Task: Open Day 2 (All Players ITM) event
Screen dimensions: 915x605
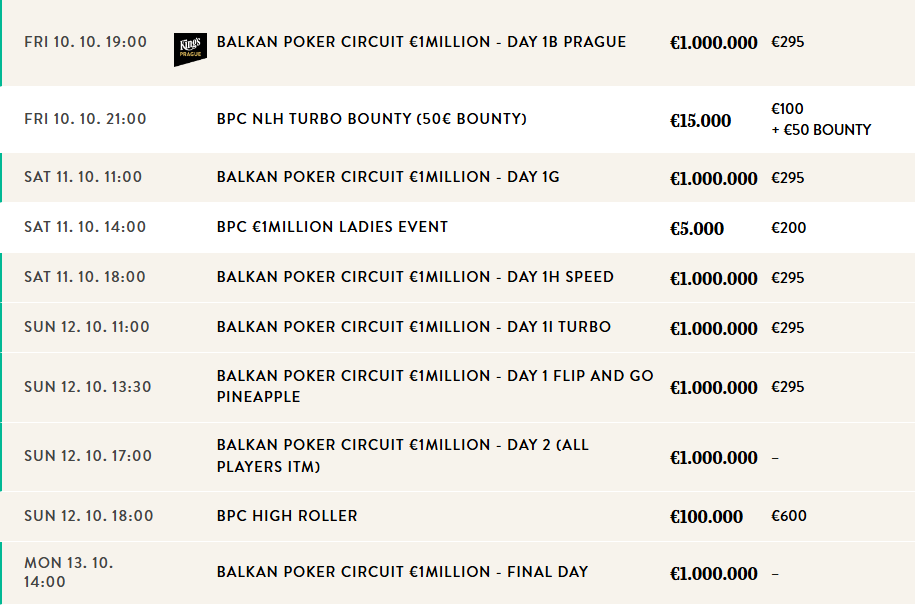Action: [x=402, y=456]
